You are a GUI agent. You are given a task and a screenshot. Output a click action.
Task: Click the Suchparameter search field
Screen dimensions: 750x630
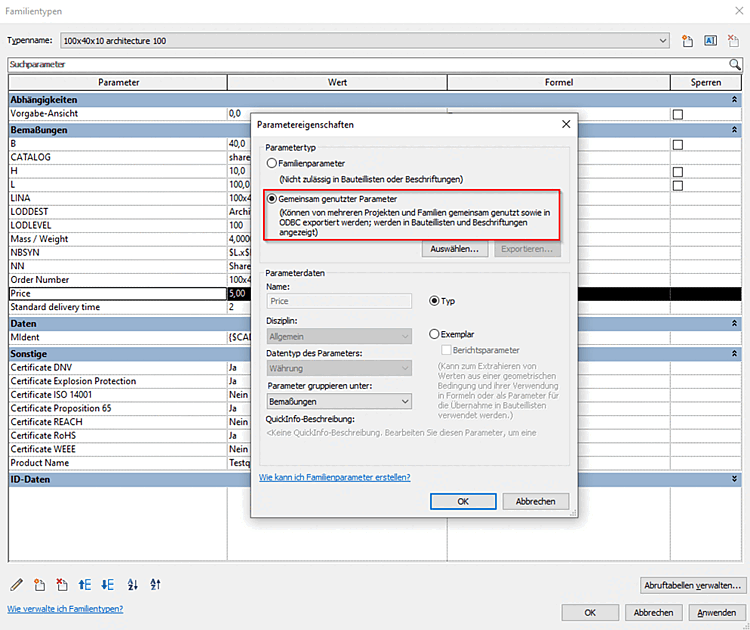click(368, 65)
